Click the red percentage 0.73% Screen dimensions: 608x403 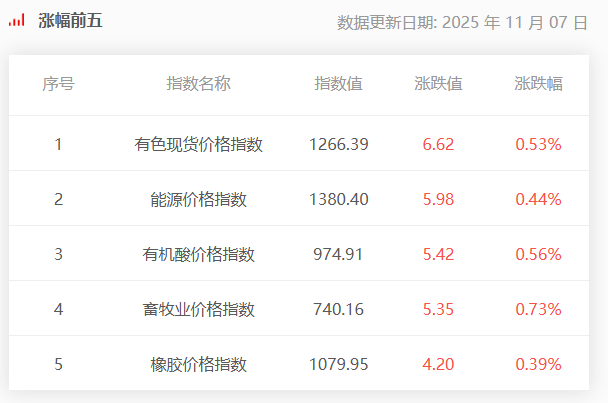538,310
